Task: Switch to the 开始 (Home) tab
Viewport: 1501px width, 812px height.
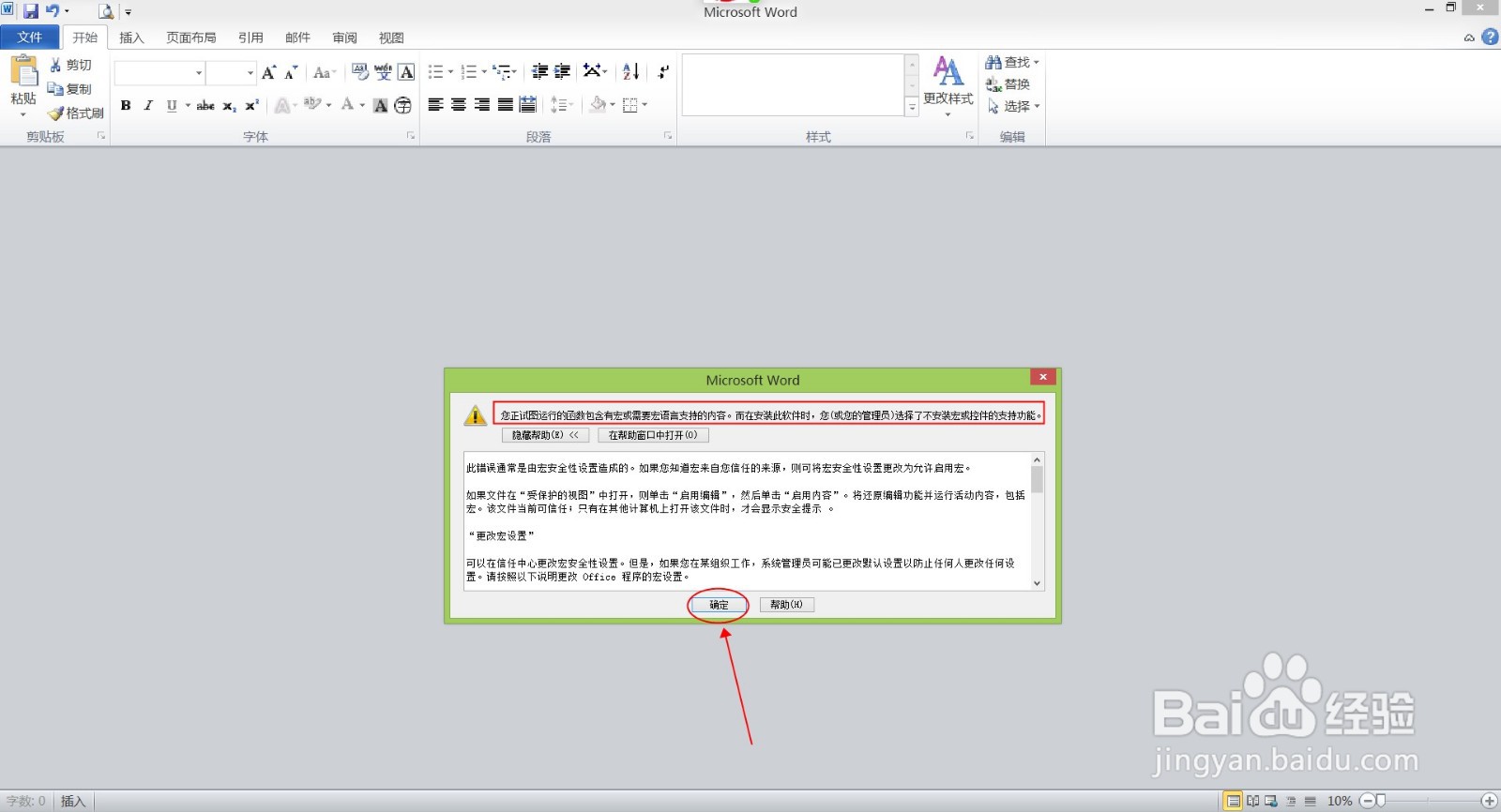Action: (x=85, y=38)
